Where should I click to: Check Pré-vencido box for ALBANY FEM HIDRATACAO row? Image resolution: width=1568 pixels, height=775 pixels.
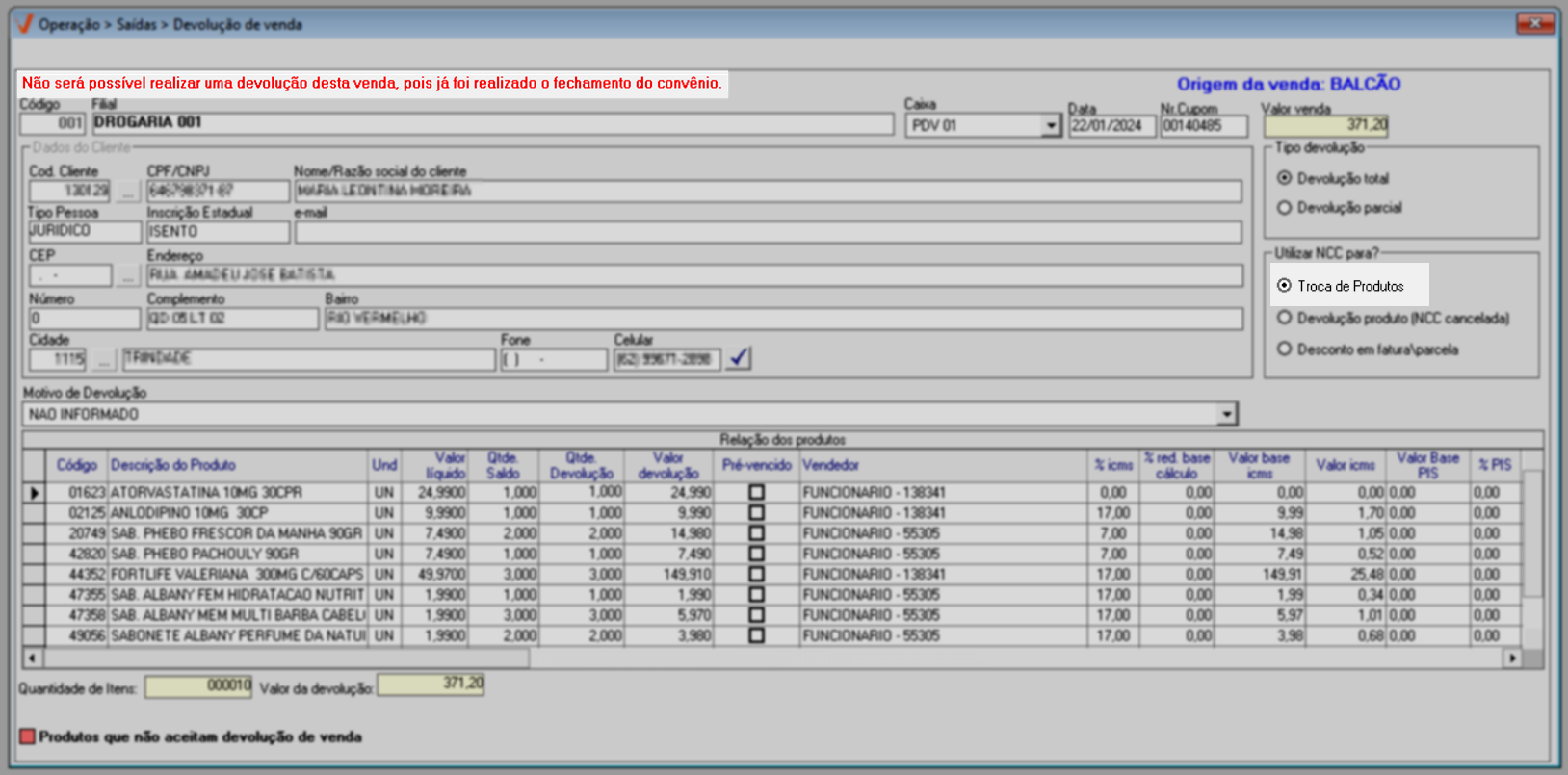(756, 595)
